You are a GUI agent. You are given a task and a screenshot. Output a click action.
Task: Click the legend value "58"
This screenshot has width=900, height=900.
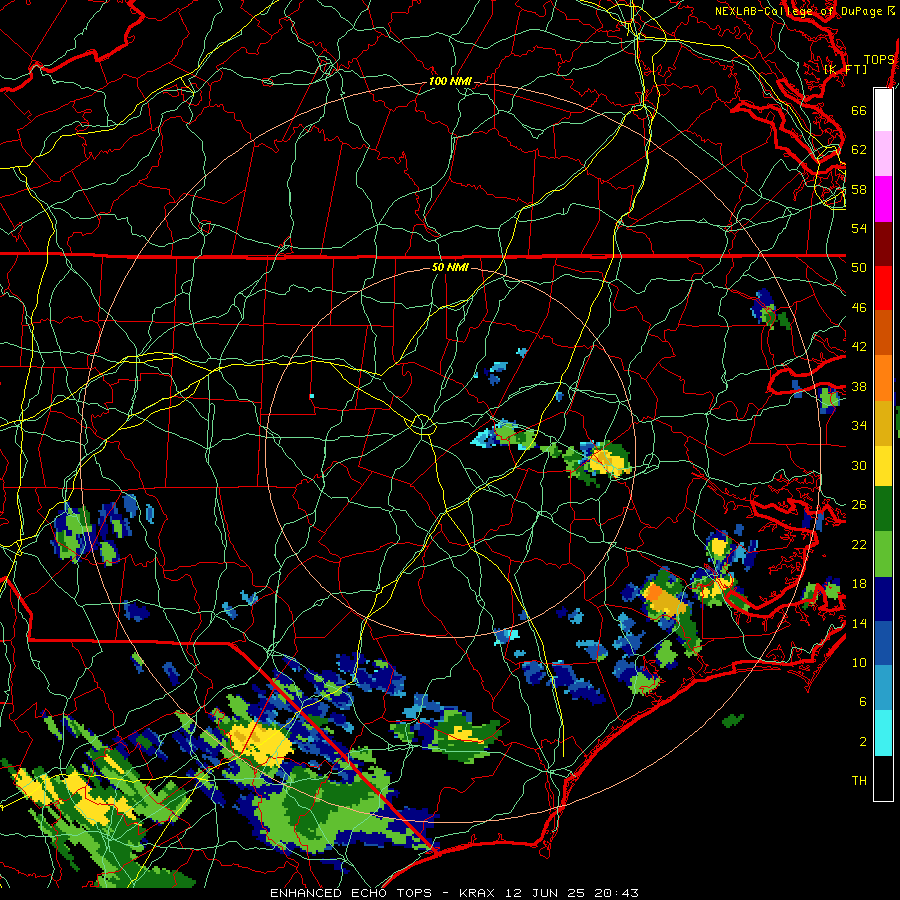[x=859, y=189]
